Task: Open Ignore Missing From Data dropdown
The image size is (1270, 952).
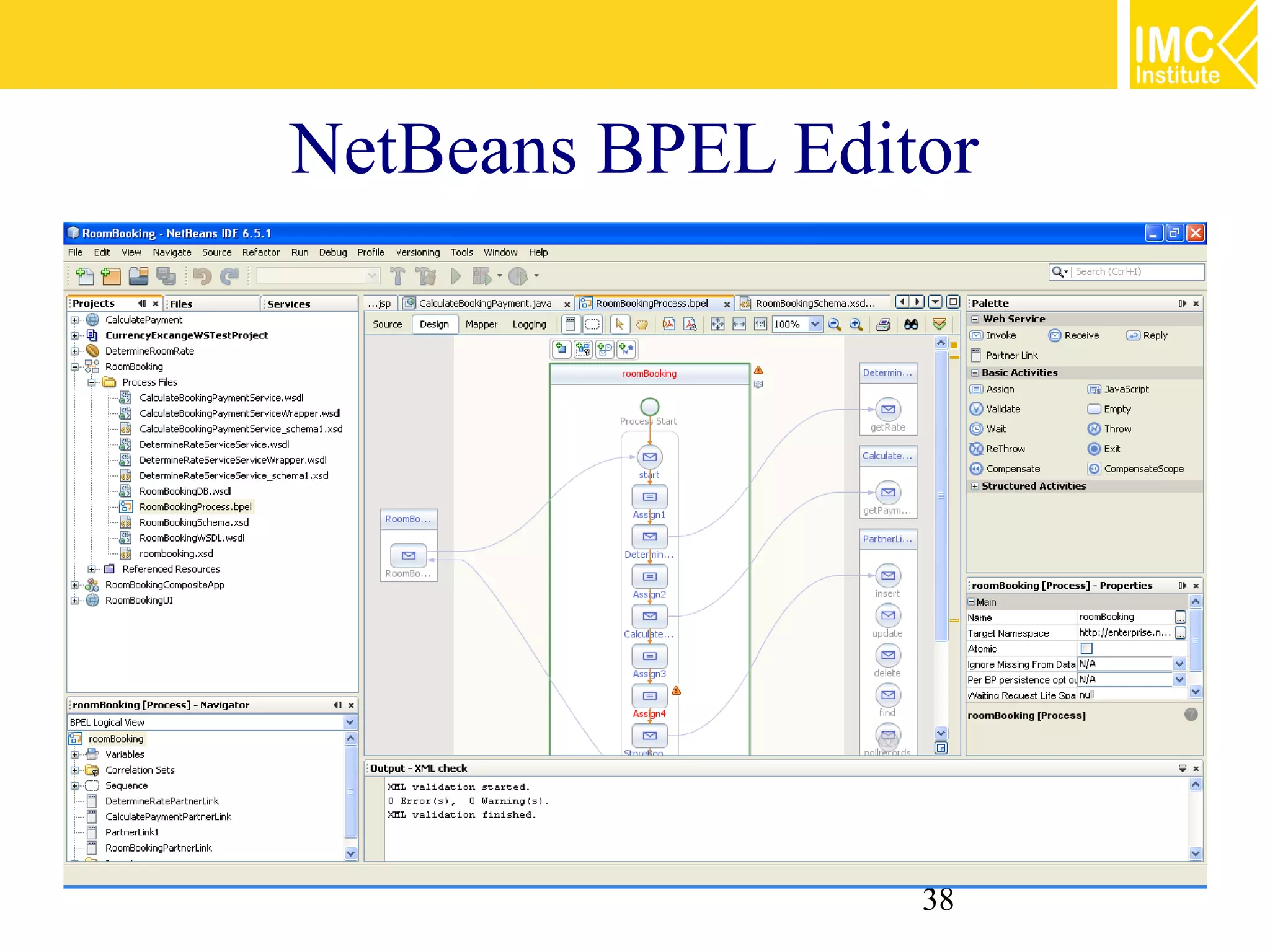Action: (1179, 664)
